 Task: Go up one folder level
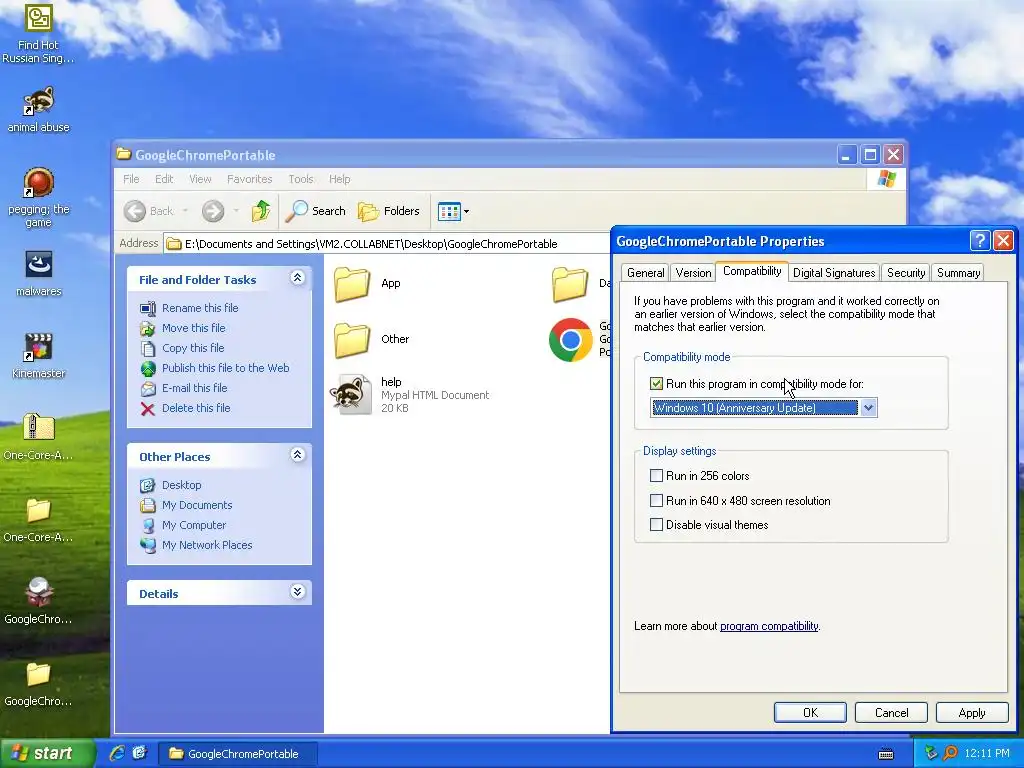[x=261, y=211]
